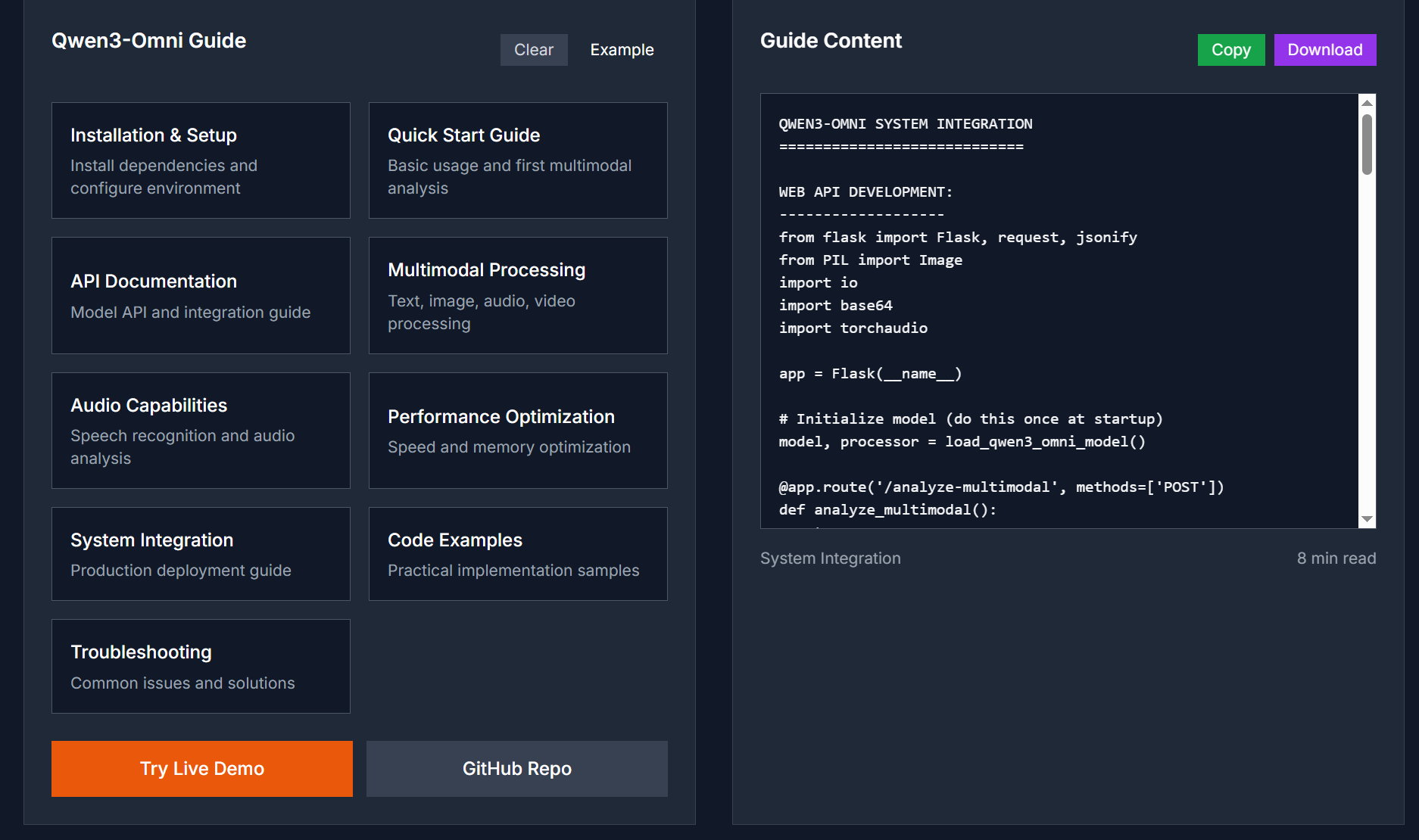The image size is (1419, 840).
Task: Click the Clear button
Action: [534, 50]
